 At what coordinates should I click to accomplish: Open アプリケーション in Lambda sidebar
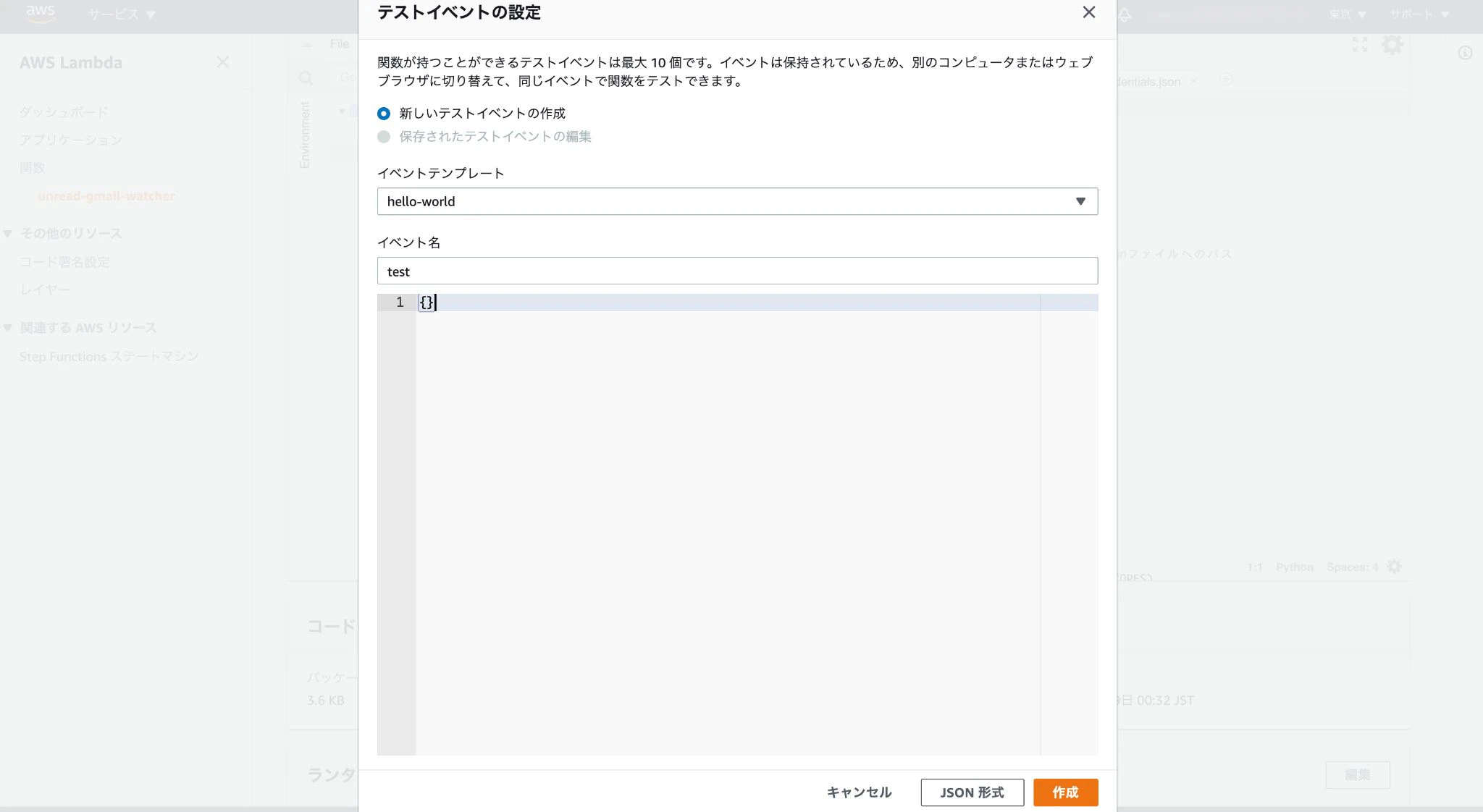pyautogui.click(x=71, y=140)
